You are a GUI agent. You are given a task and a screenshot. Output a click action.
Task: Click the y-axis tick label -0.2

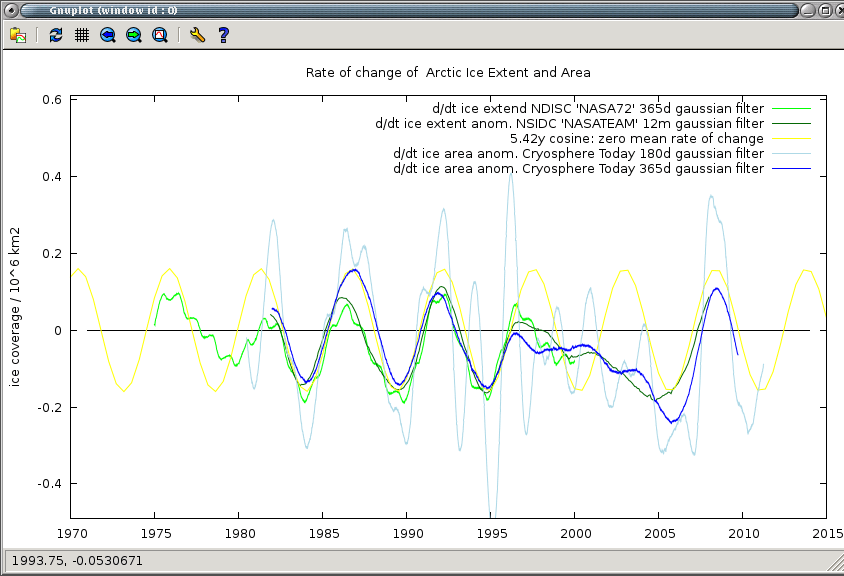click(50, 408)
